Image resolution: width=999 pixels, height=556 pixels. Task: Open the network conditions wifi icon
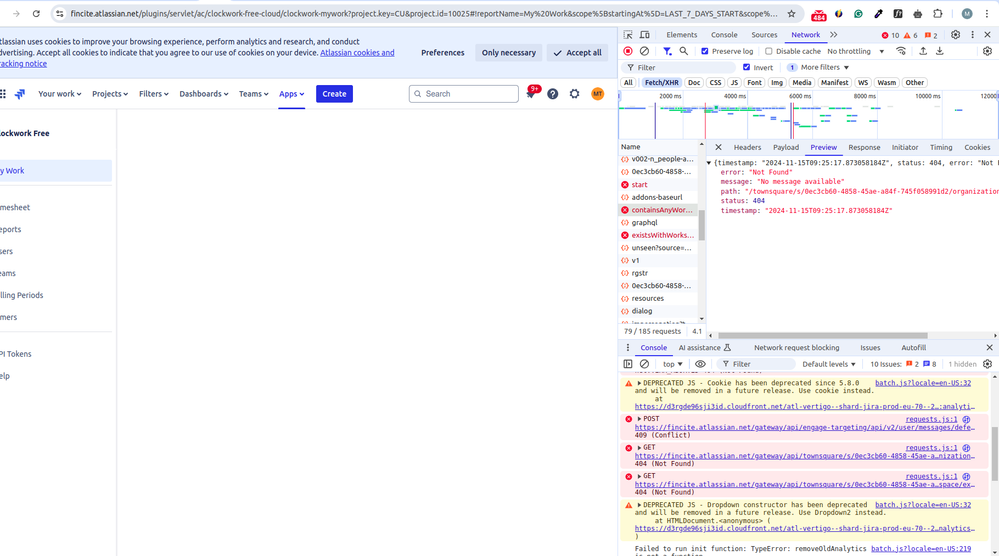coord(901,51)
